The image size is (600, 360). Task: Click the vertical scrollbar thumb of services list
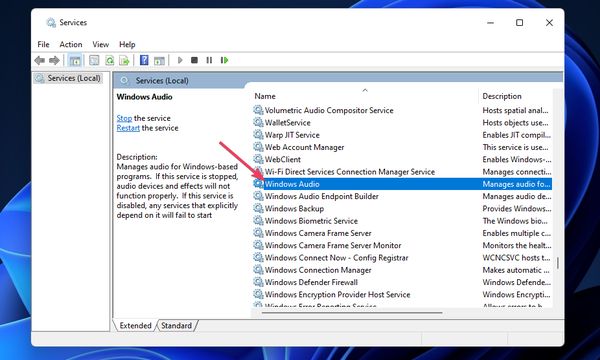[558, 263]
